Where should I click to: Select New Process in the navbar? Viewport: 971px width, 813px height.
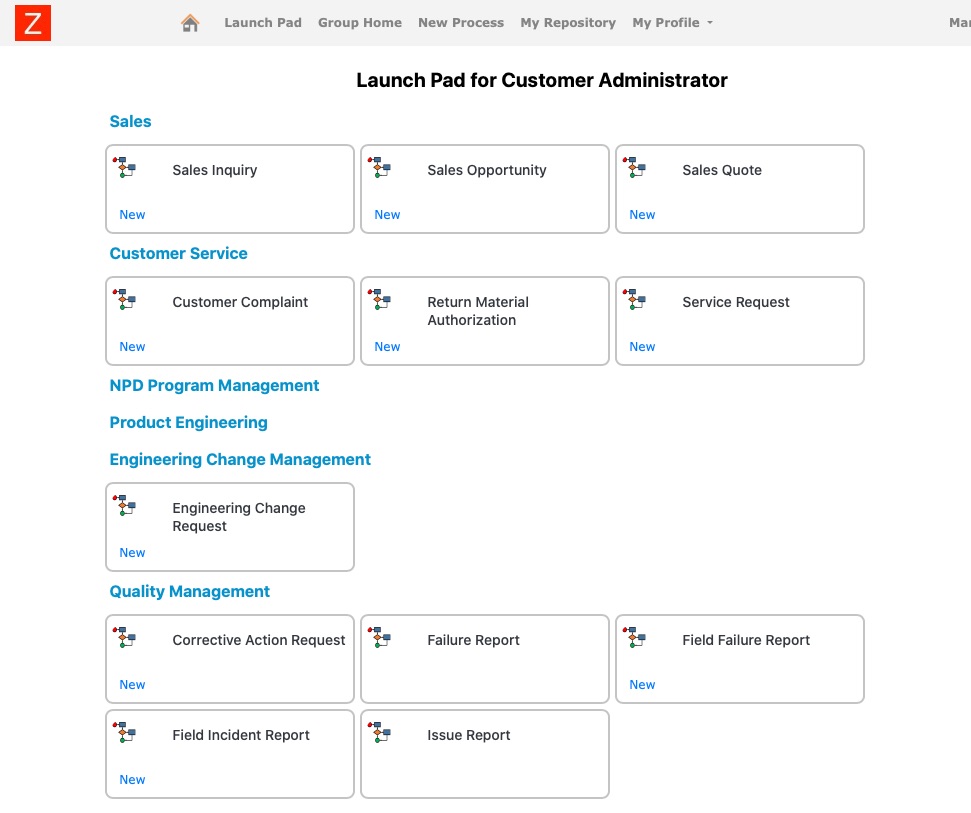tap(461, 23)
